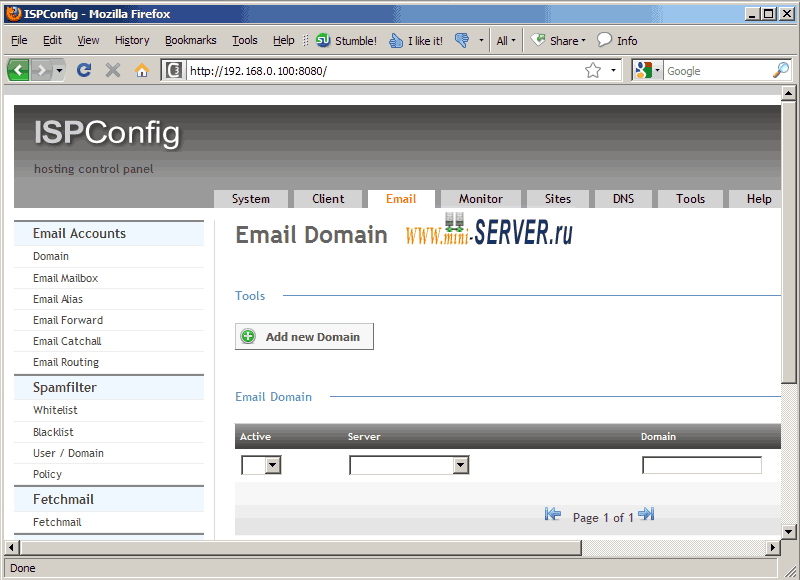Open the Fetchmail sidebar link
Image resolution: width=800 pixels, height=580 pixels.
tap(57, 522)
